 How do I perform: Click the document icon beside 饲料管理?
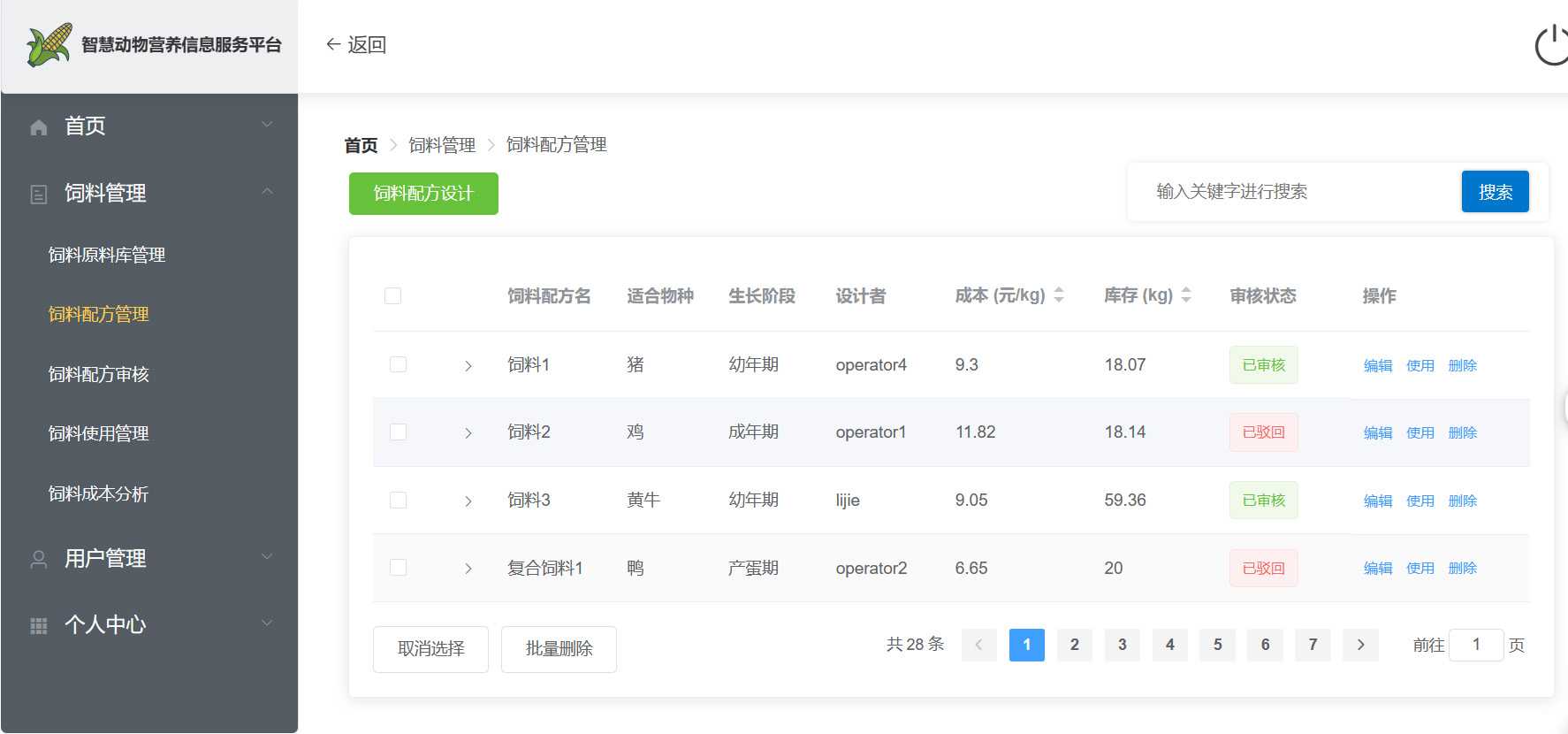pyautogui.click(x=39, y=195)
